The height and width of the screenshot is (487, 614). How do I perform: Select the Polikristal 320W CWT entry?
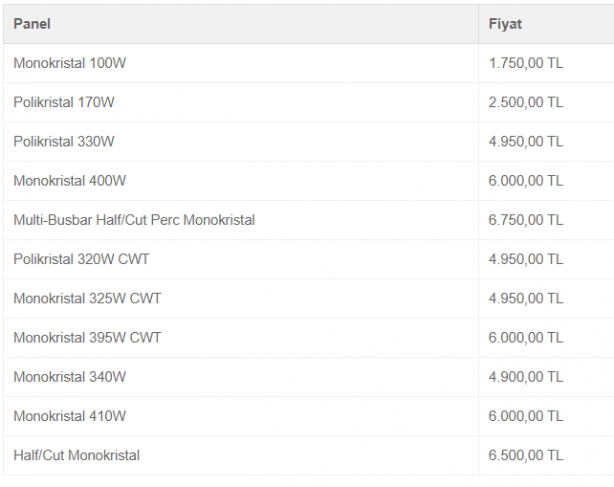(x=81, y=259)
